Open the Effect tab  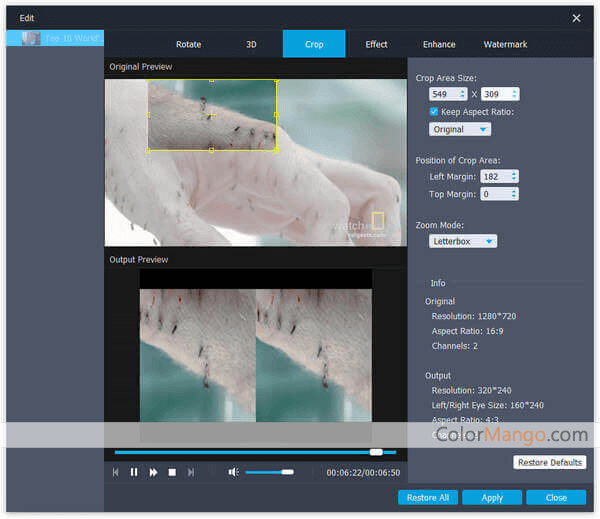point(377,44)
